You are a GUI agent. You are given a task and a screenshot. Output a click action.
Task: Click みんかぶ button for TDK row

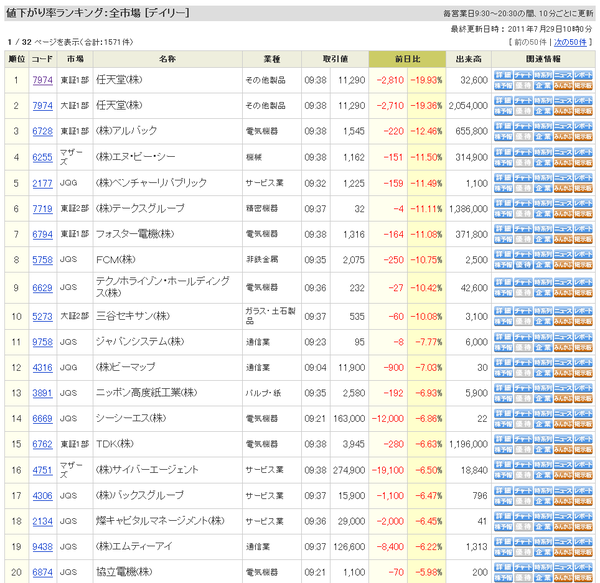pos(563,449)
